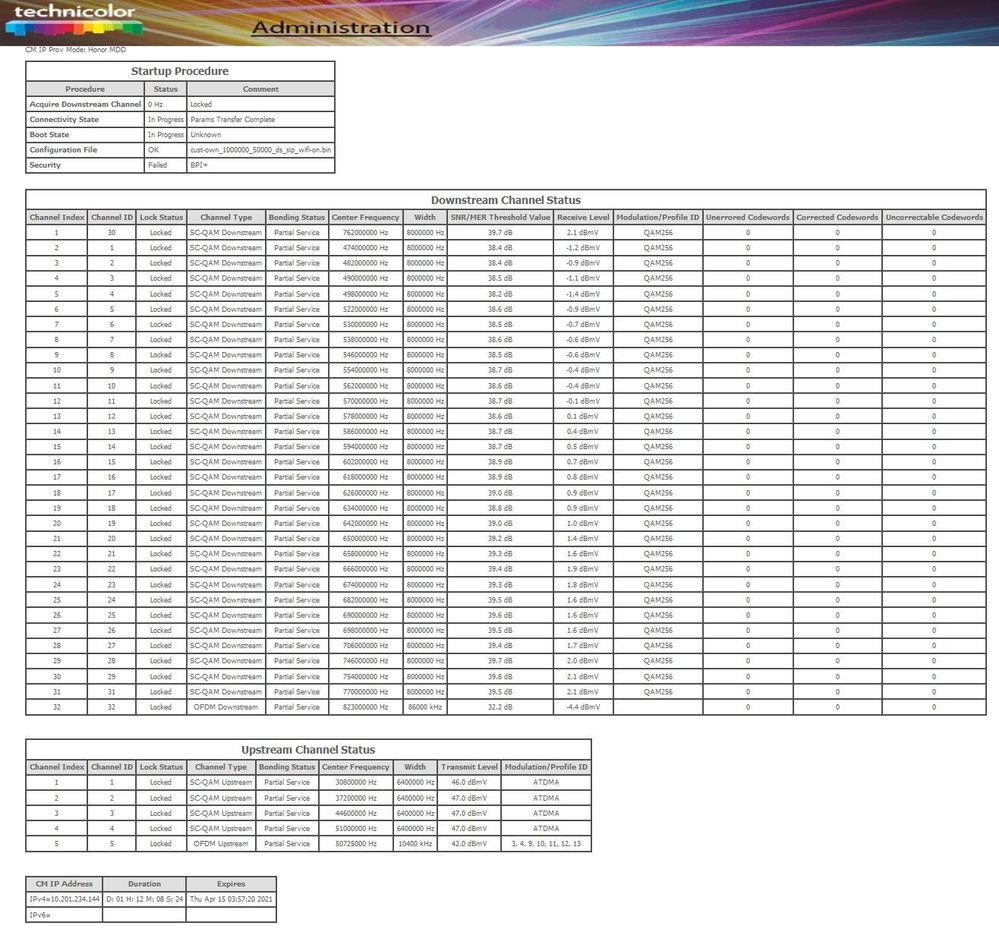This screenshot has width=999, height=928.
Task: Click the 'Unerrored Codewords' column header
Action: (747, 217)
